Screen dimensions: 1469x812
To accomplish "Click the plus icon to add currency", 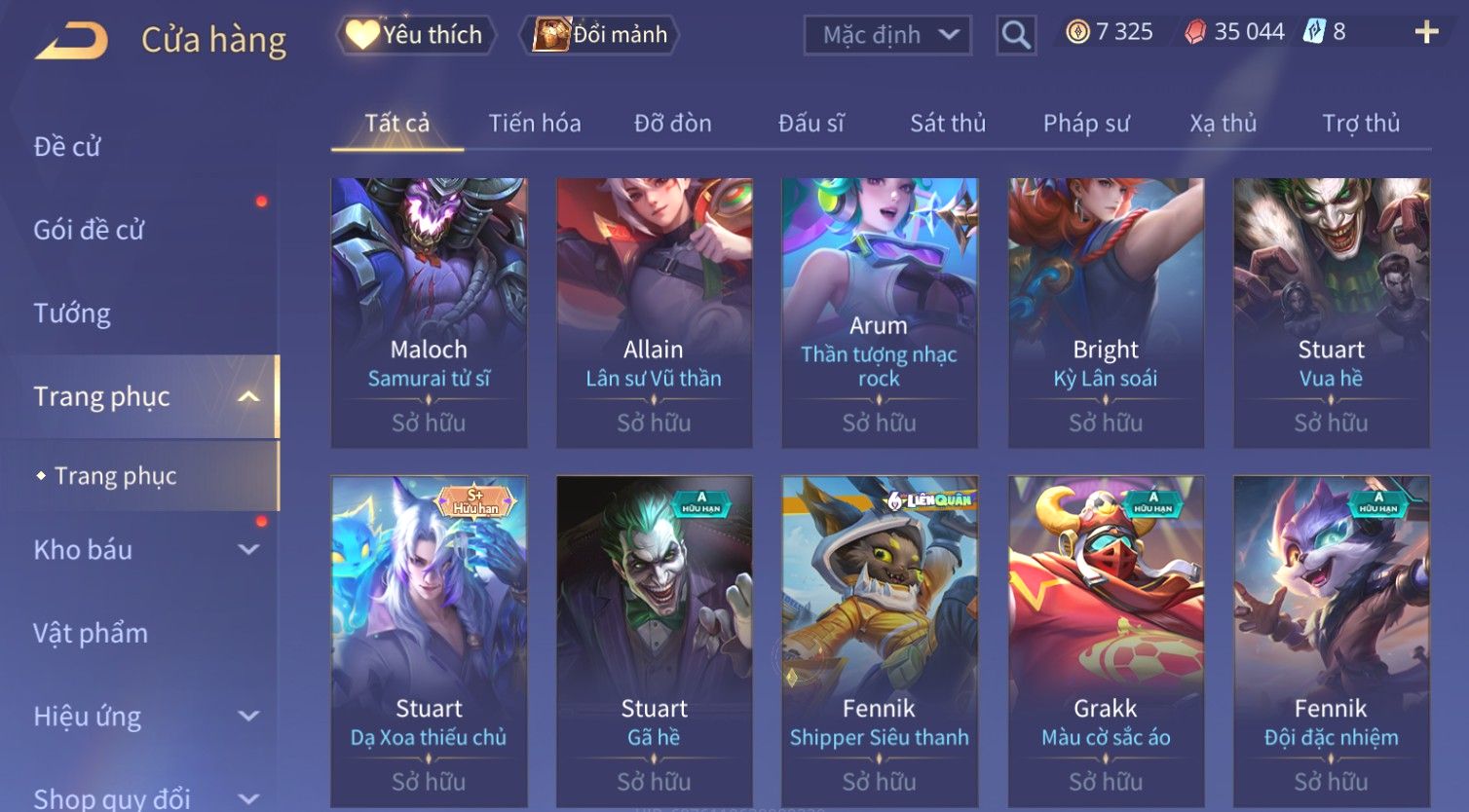I will click(1426, 32).
